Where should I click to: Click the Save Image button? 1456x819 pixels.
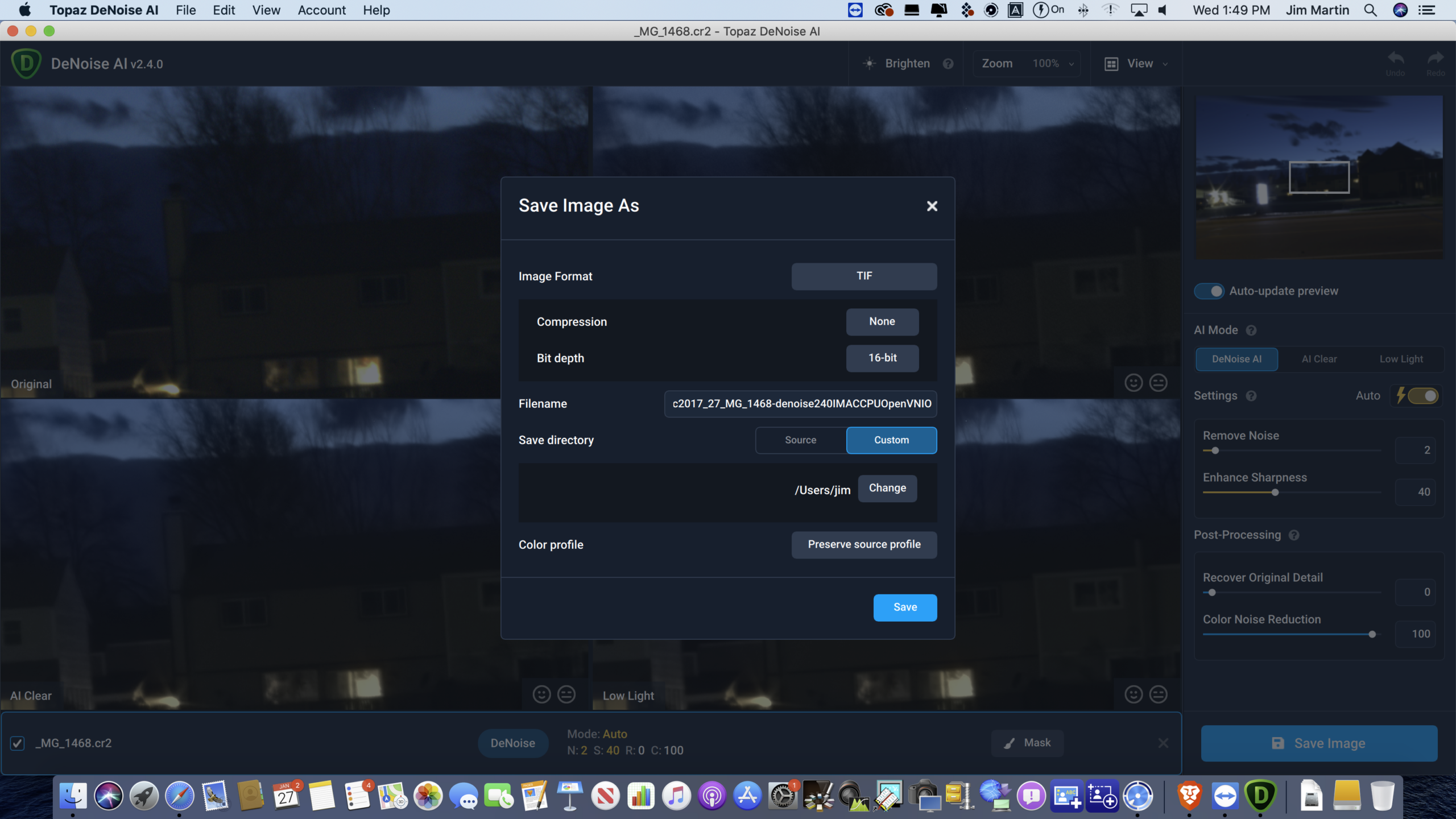coord(1319,743)
